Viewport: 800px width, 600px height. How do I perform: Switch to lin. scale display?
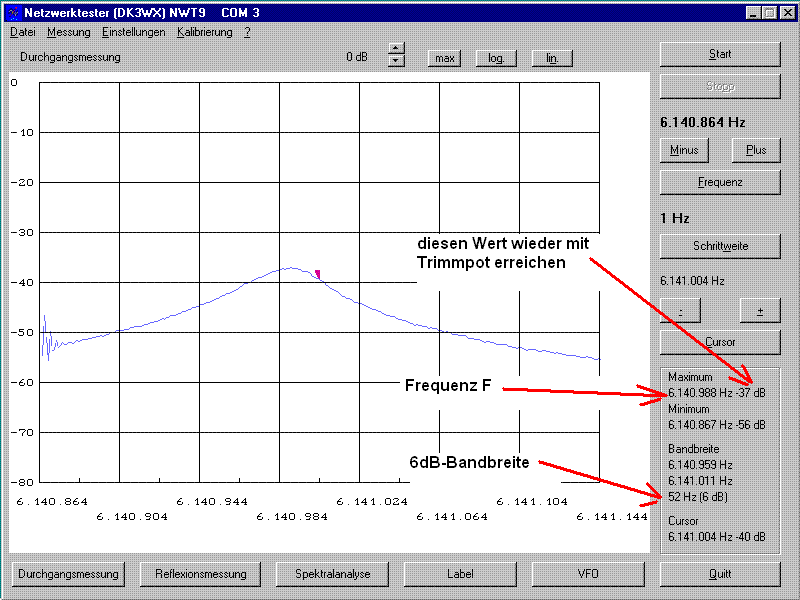click(x=551, y=58)
